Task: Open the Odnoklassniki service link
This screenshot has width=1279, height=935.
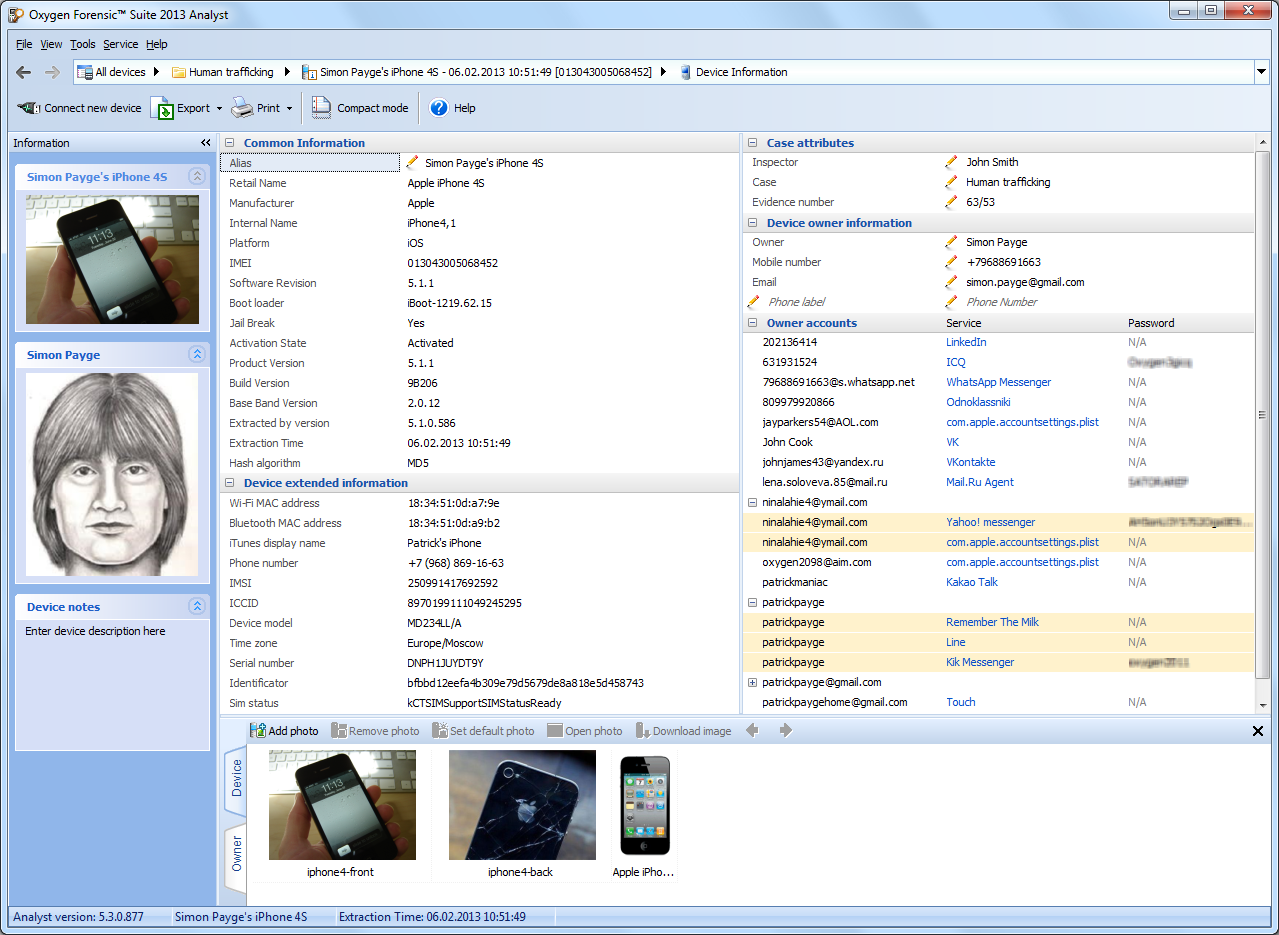Action: (978, 402)
